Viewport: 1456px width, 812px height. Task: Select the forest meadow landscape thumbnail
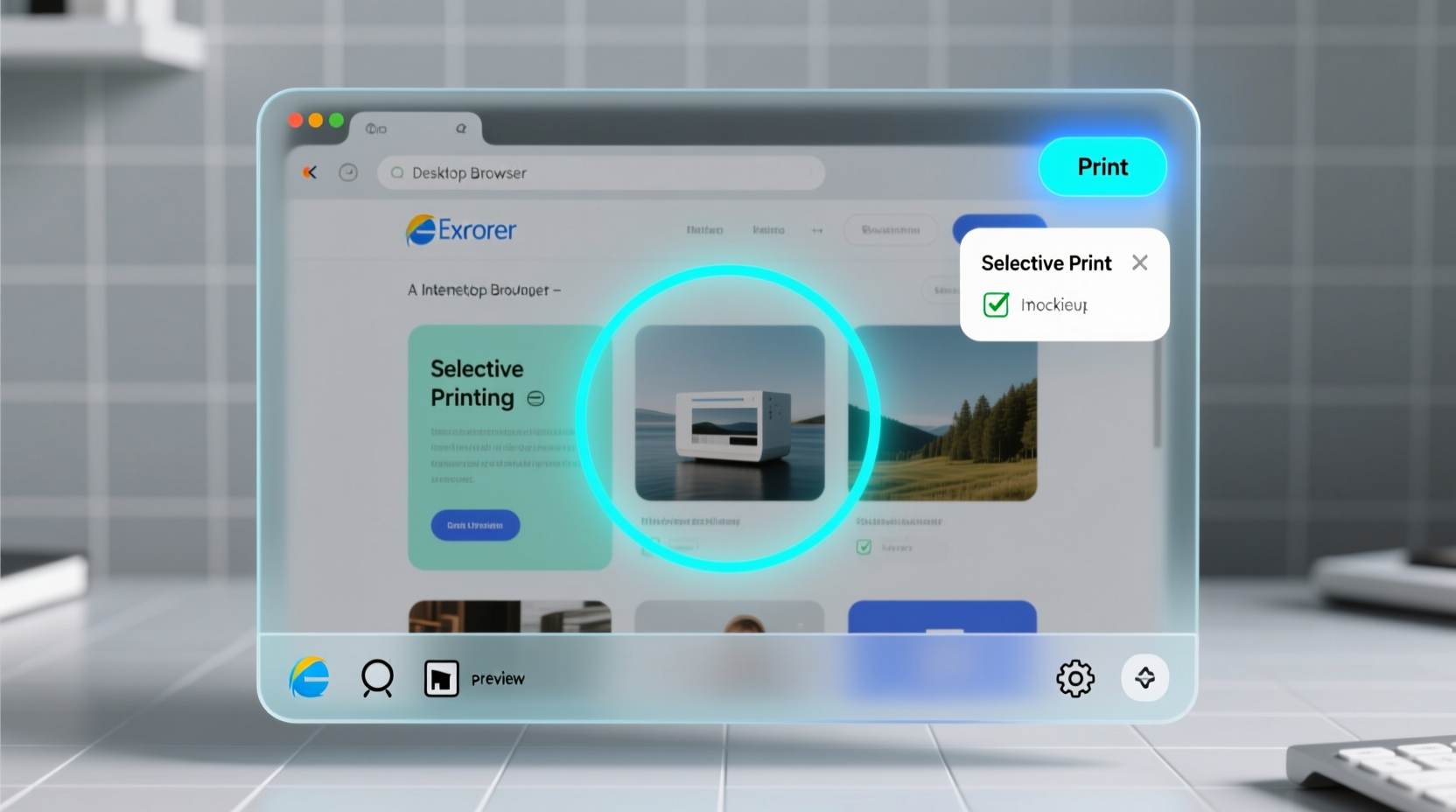[943, 413]
